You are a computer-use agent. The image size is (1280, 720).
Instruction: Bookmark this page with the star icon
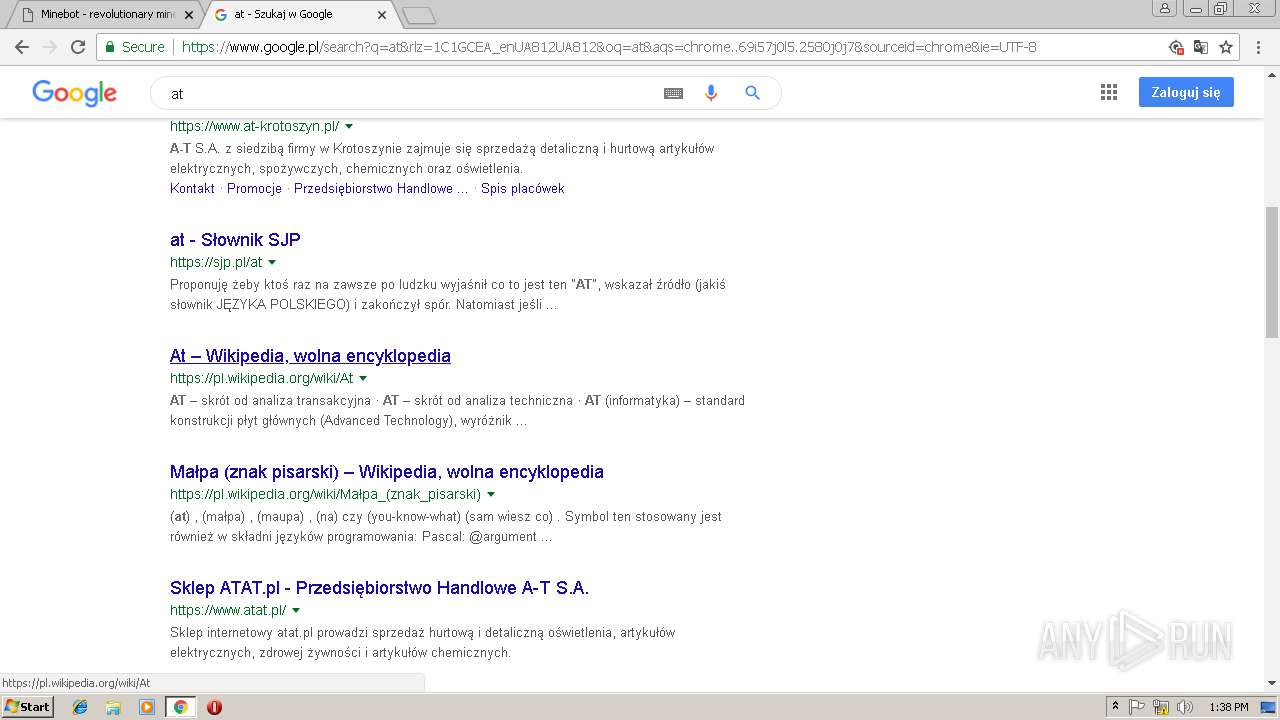(x=1226, y=47)
